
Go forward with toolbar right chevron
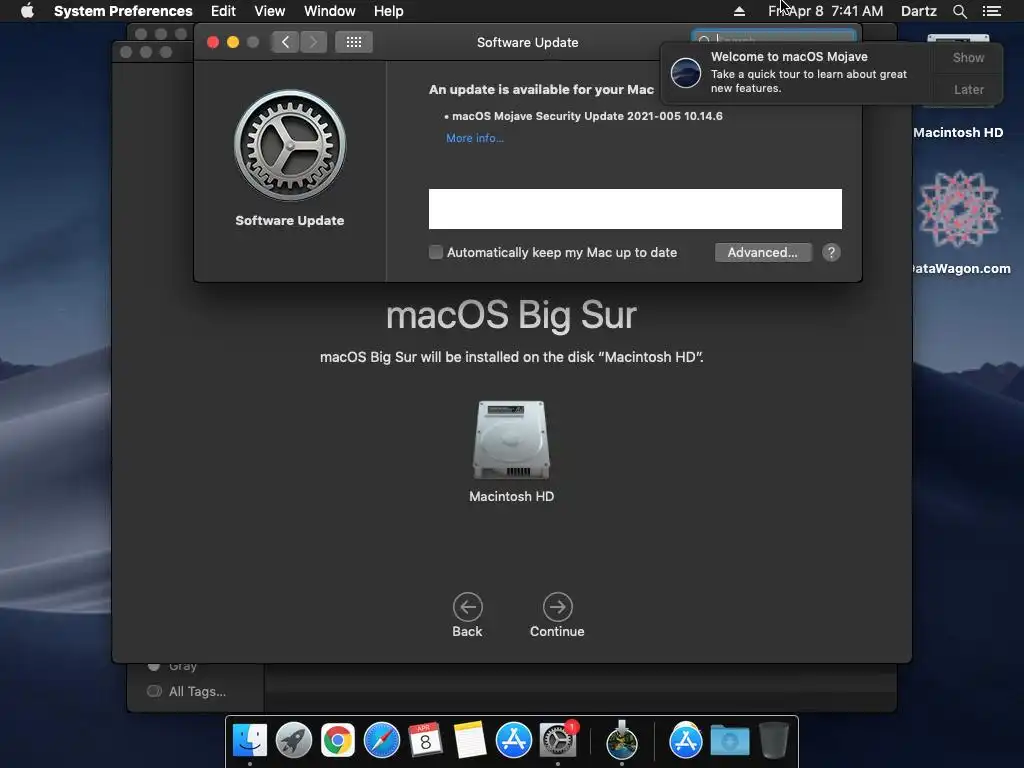[313, 42]
